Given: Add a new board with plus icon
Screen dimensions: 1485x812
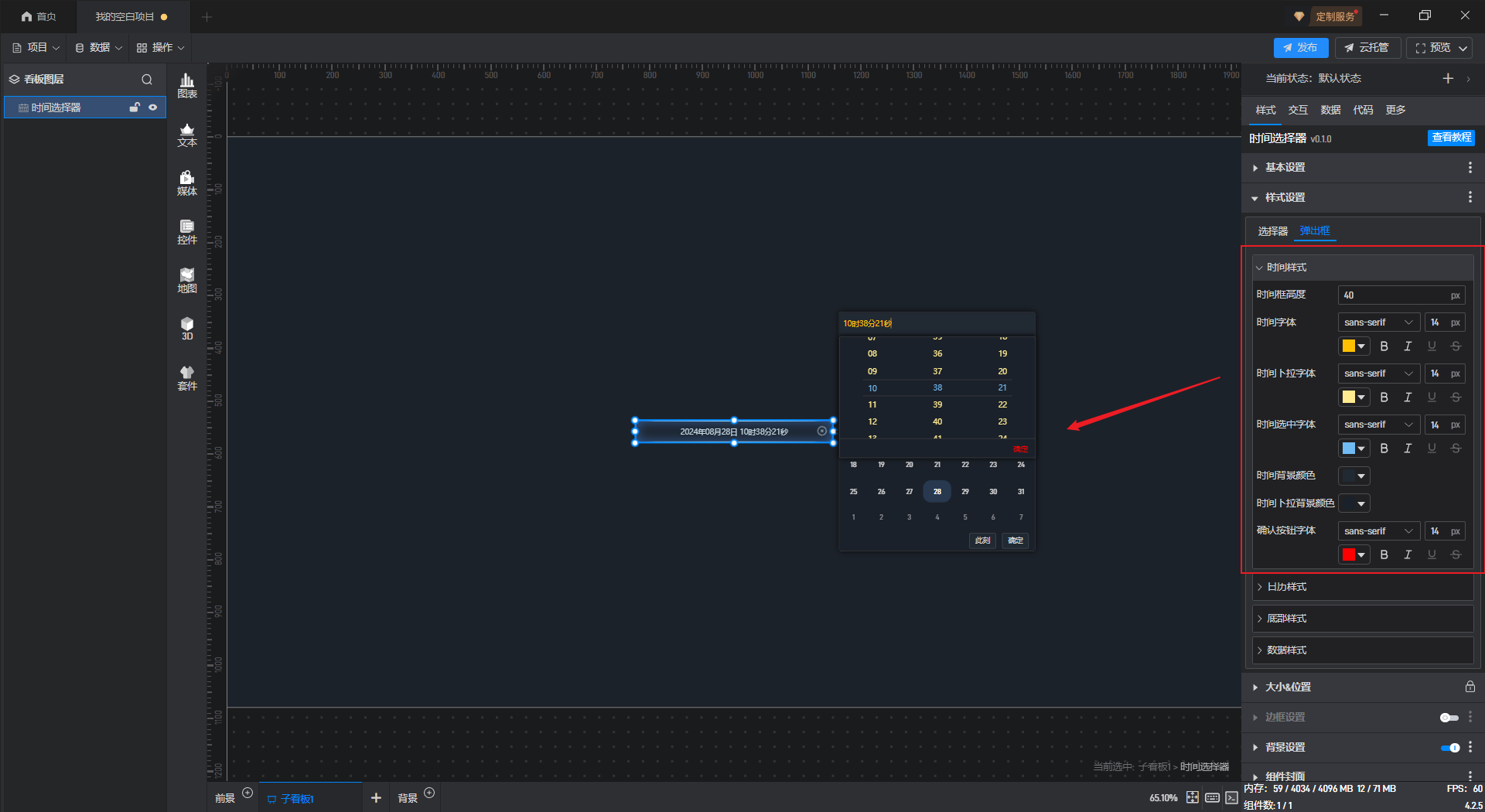Looking at the screenshot, I should pos(376,798).
